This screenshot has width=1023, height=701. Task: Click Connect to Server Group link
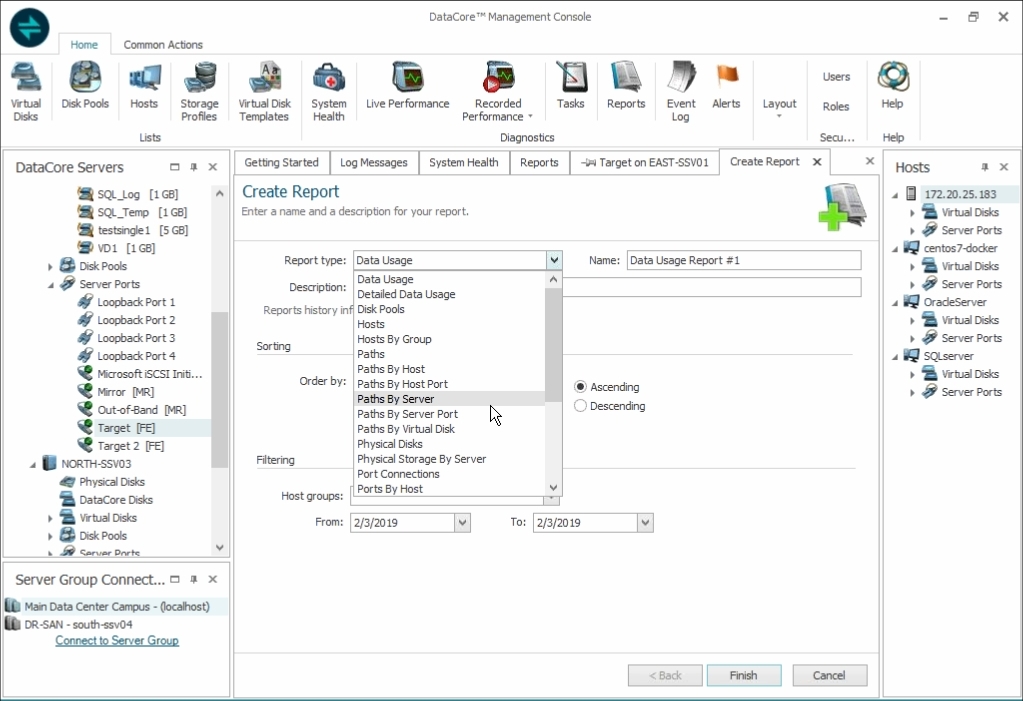(x=117, y=640)
